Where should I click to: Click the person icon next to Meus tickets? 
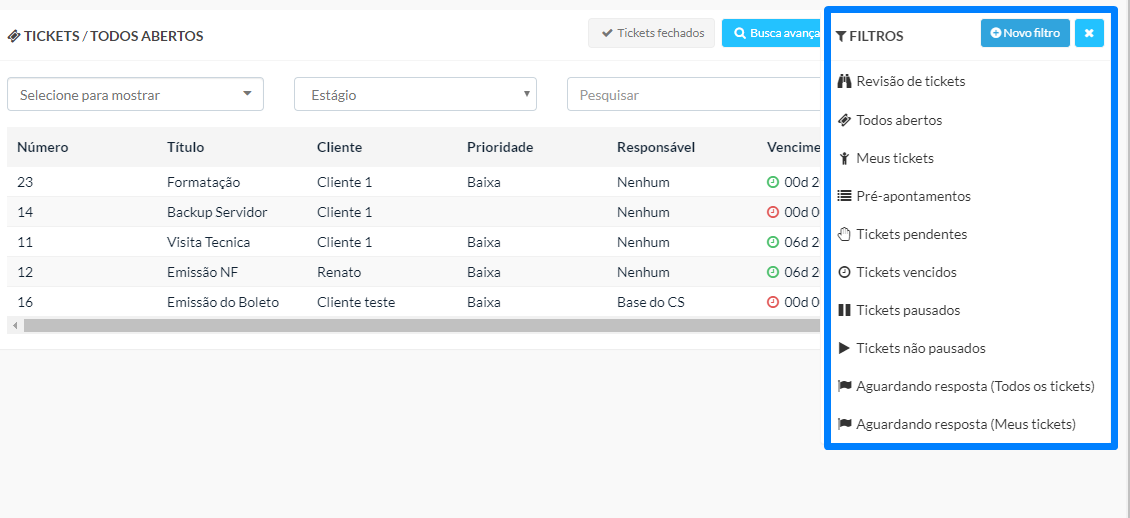pos(845,158)
